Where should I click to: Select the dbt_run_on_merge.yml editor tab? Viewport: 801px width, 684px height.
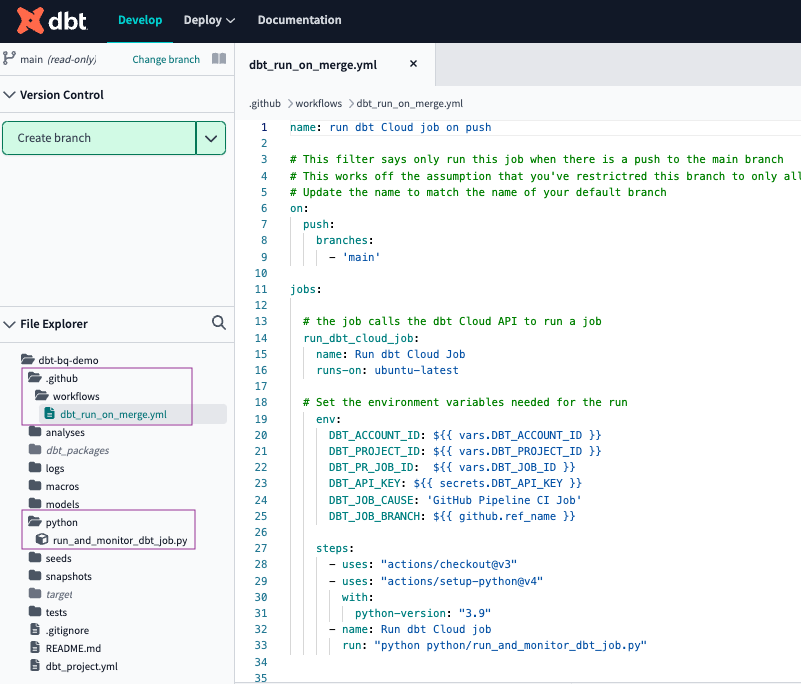pyautogui.click(x=313, y=65)
